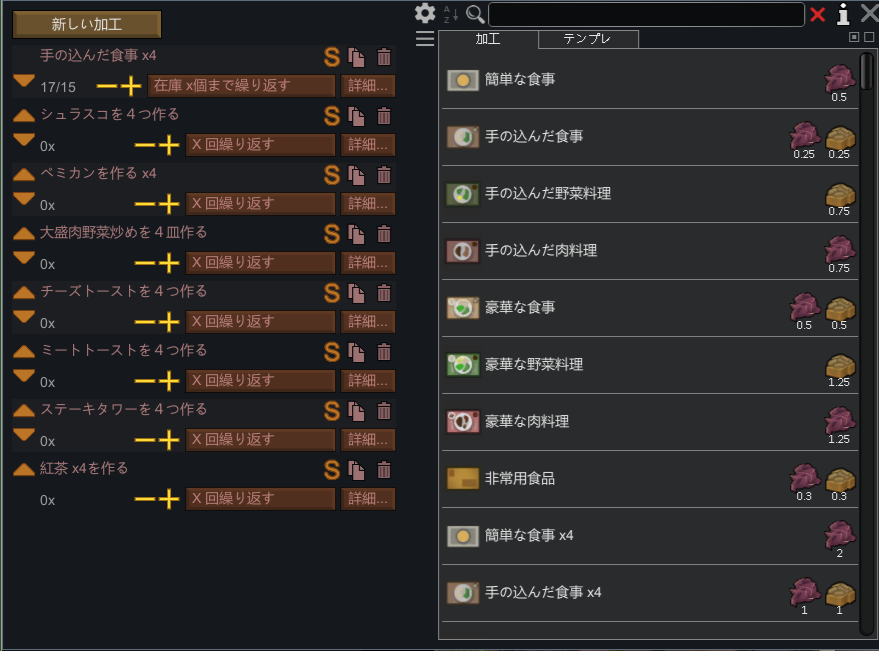Click S icon for 紅茶 x4 bill
This screenshot has height=651, width=879.
[x=332, y=470]
